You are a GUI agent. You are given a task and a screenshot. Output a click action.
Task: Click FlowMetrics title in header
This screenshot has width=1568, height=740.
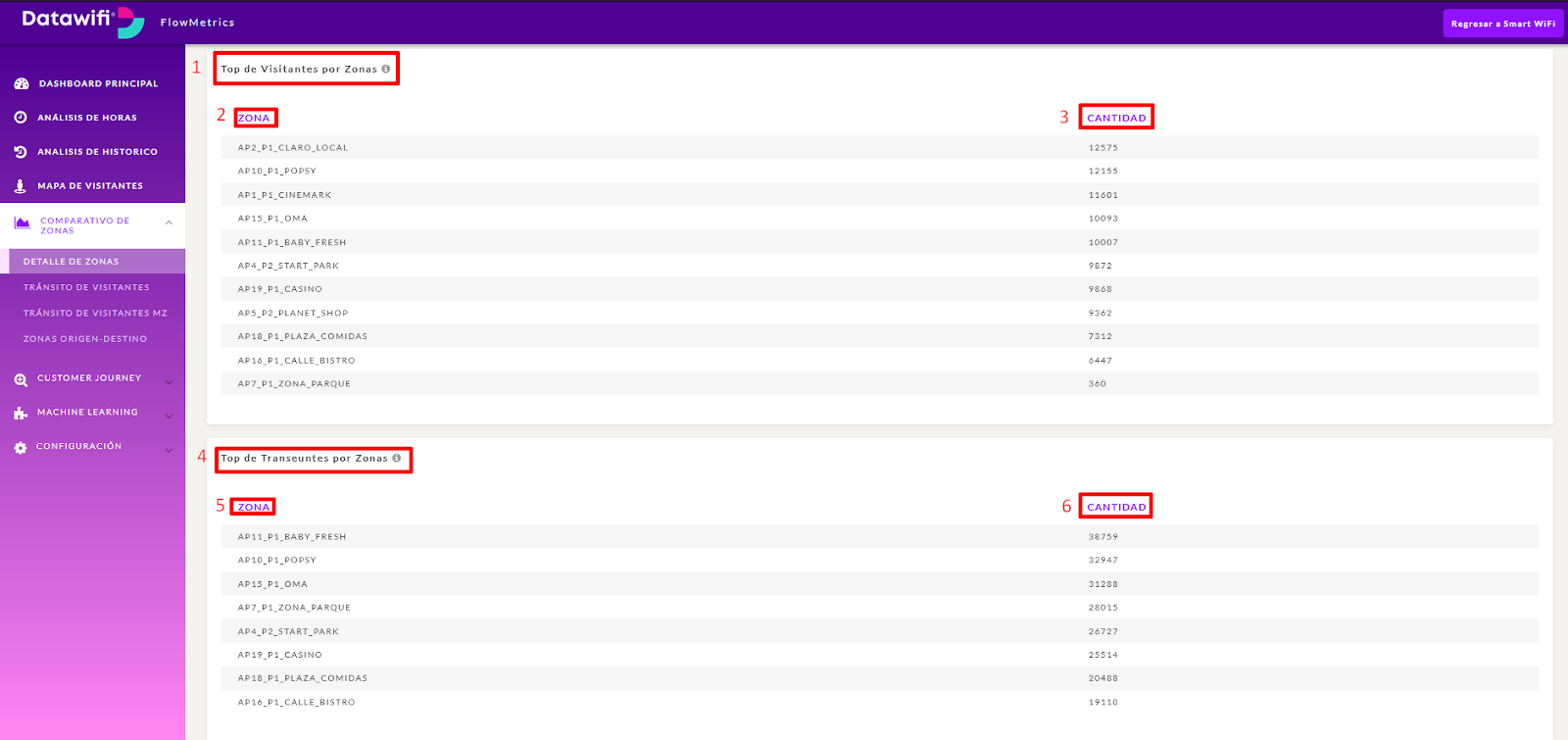point(197,23)
